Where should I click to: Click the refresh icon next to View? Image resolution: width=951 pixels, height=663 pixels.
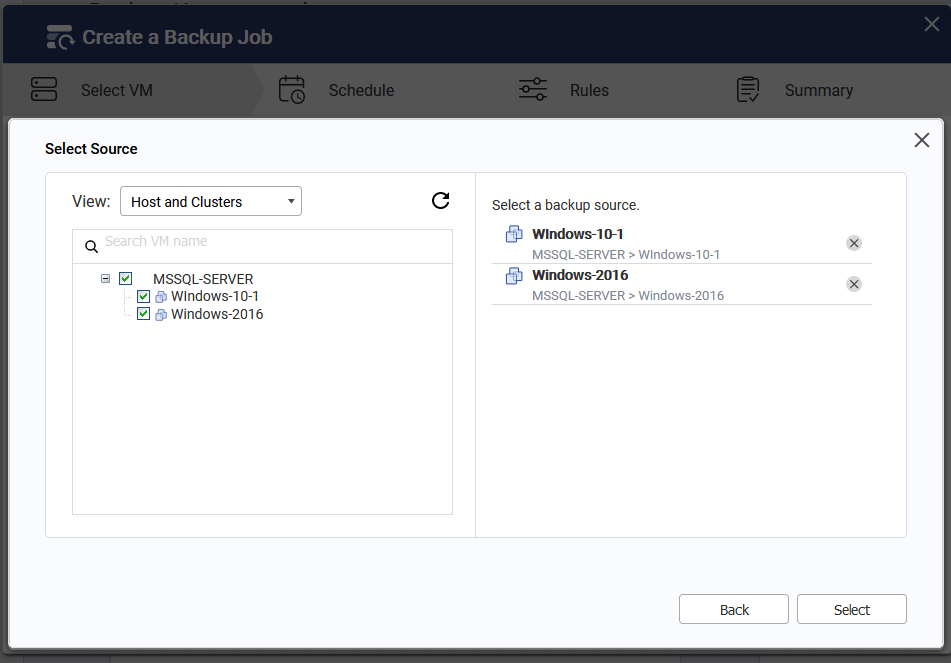pos(440,201)
